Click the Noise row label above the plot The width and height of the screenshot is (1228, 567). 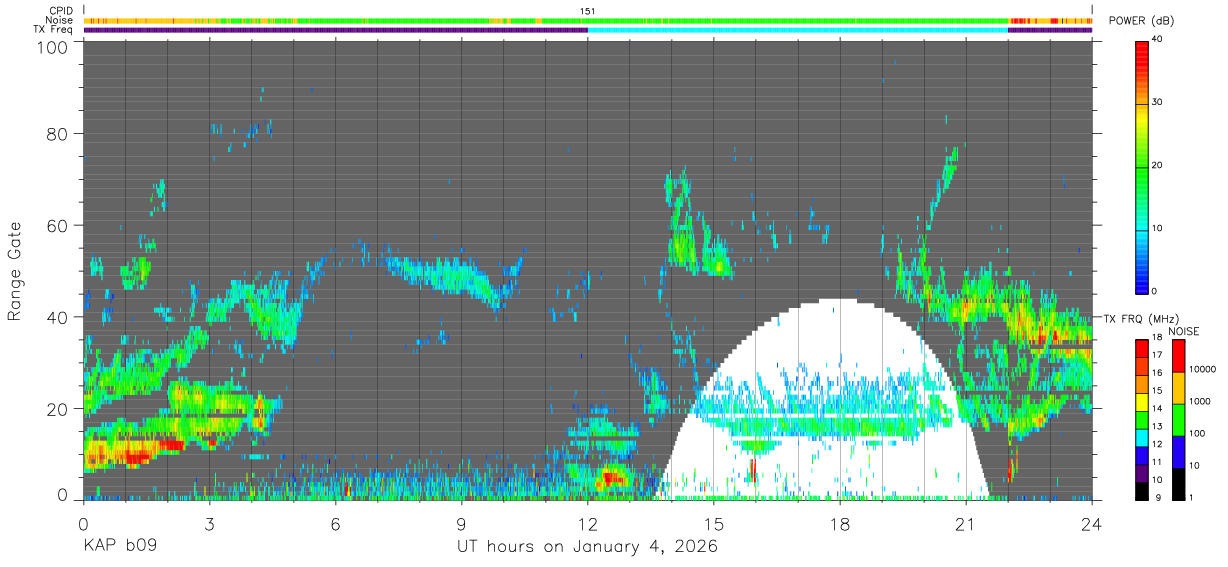click(58, 20)
